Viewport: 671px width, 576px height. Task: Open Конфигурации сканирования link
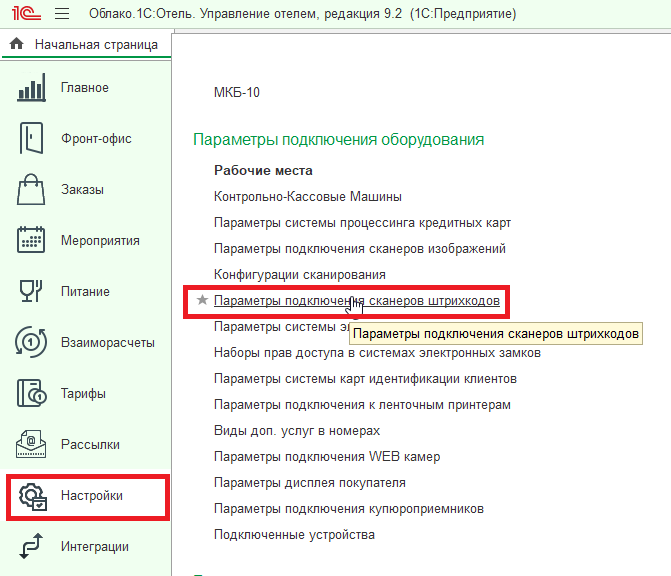300,274
